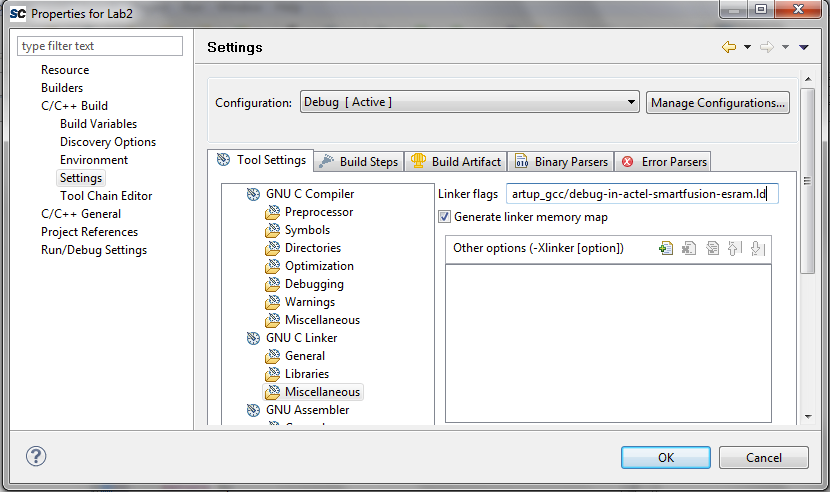The image size is (830, 492).
Task: Select Run/Debug Settings in the tree
Action: pyautogui.click(x=94, y=250)
